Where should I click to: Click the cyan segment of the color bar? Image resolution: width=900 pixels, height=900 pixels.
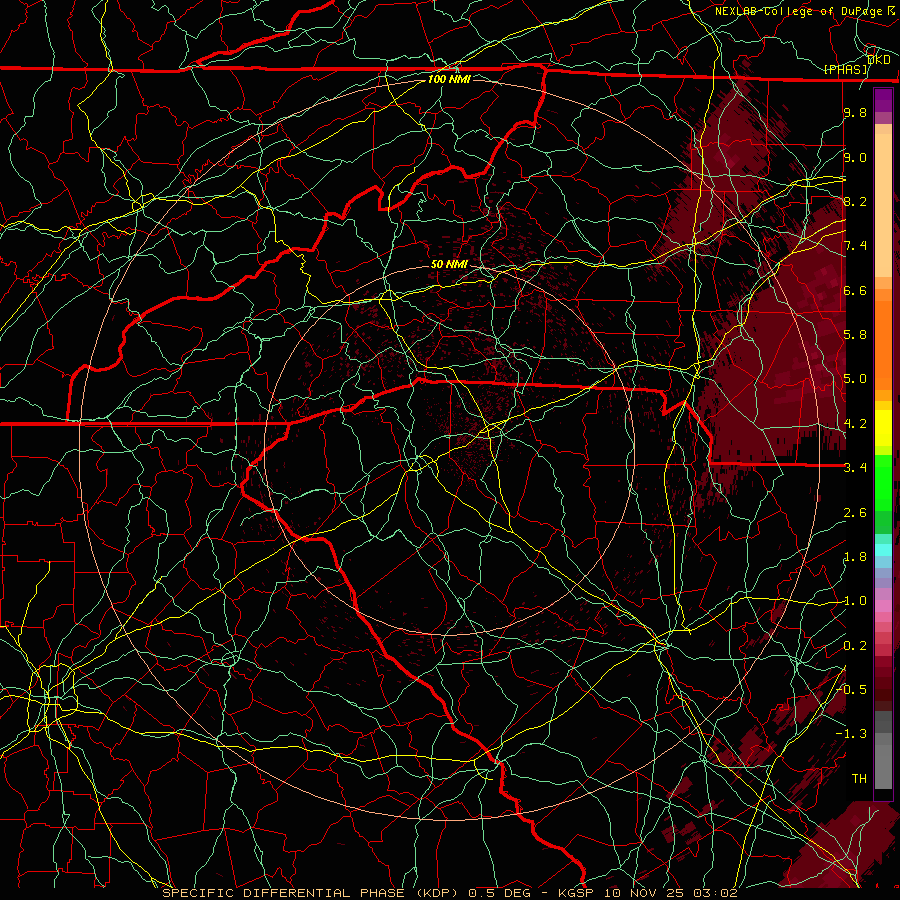883,550
